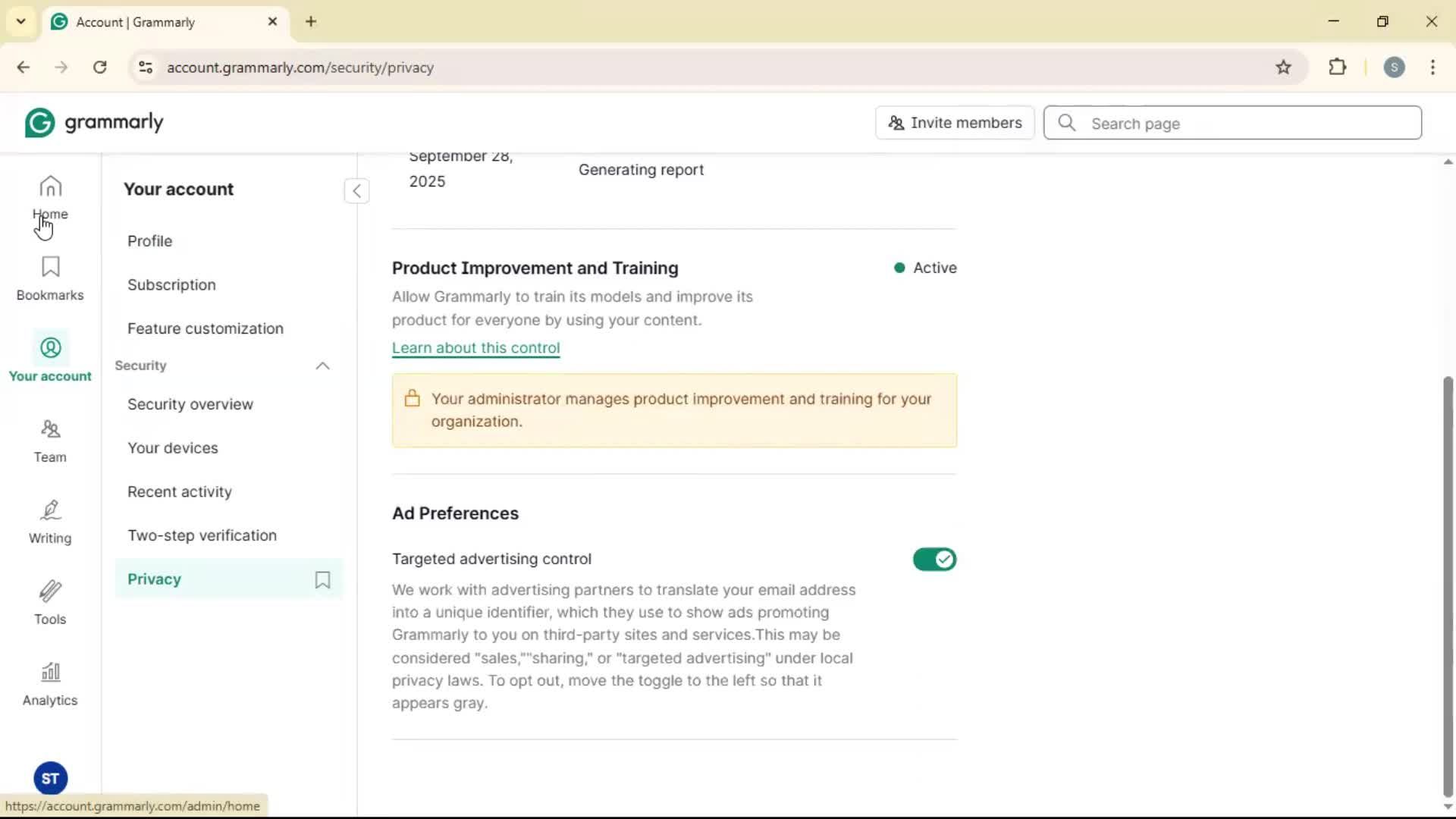This screenshot has width=1456, height=819.
Task: Click the Search page input field
Action: point(1244,123)
